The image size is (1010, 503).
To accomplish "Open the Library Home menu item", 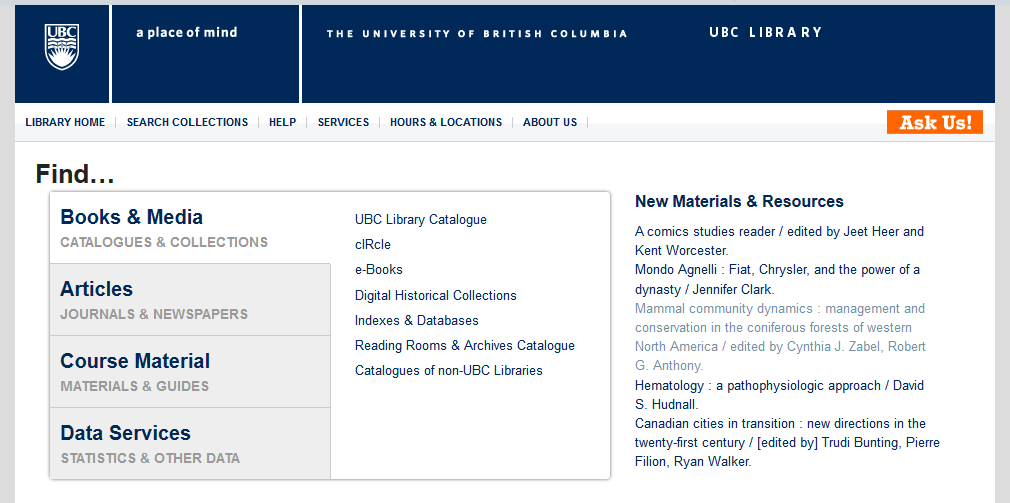I will (x=65, y=122).
